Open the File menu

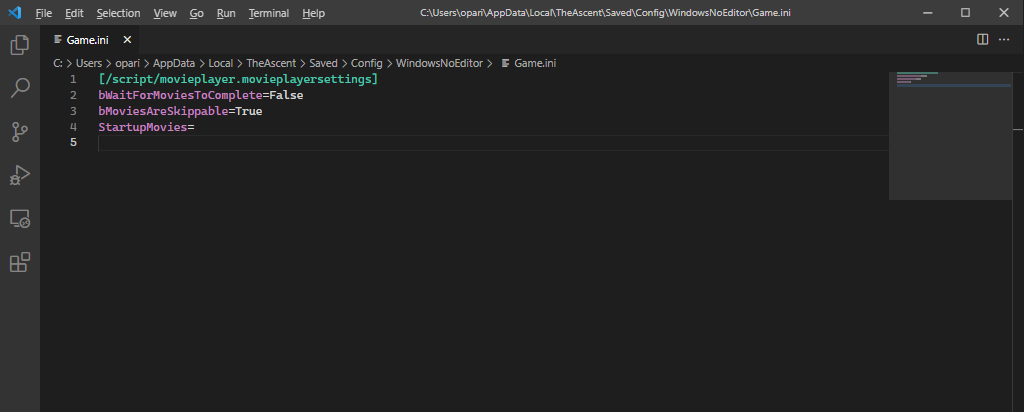[x=44, y=13]
